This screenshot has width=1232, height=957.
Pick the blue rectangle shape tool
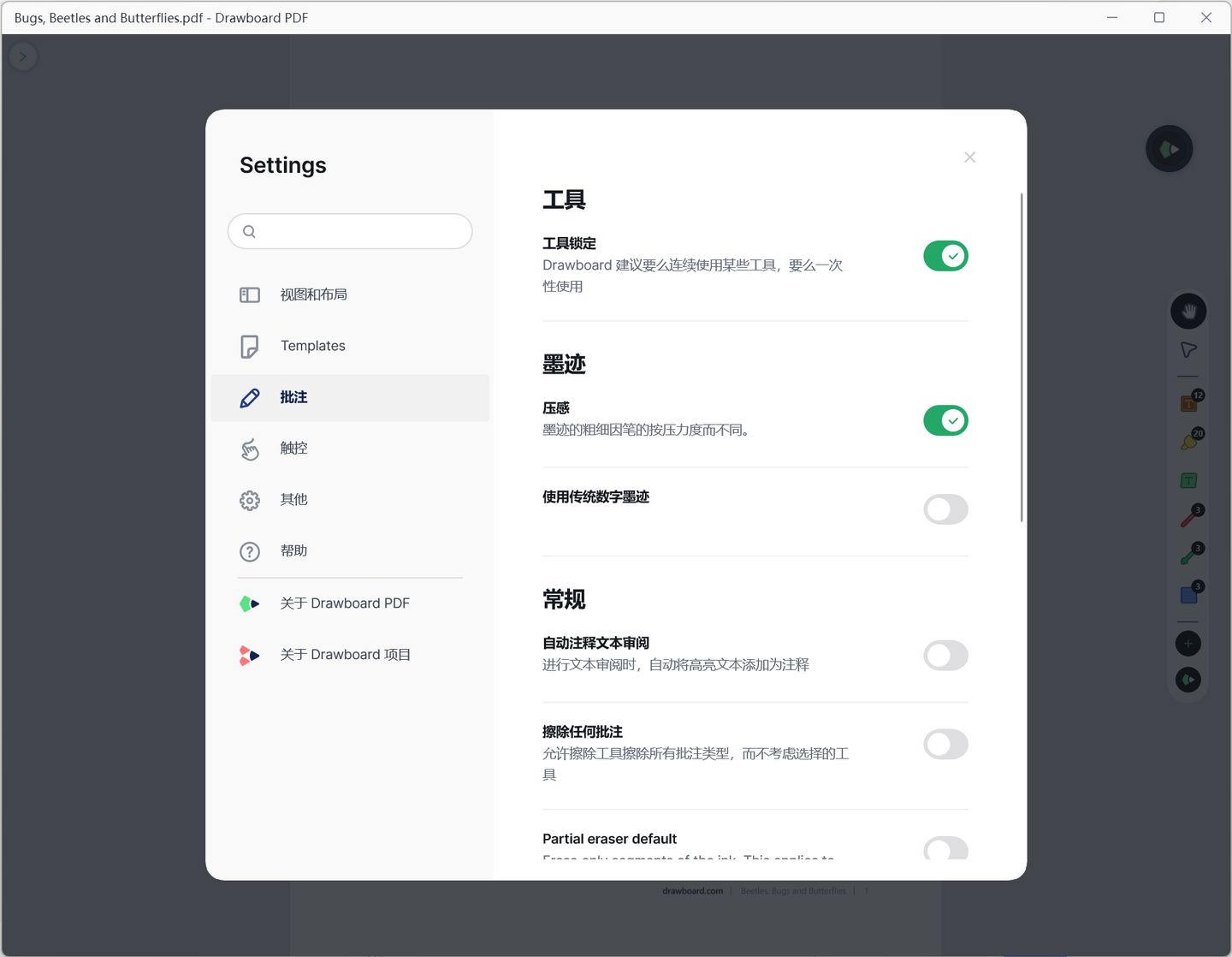[1188, 593]
